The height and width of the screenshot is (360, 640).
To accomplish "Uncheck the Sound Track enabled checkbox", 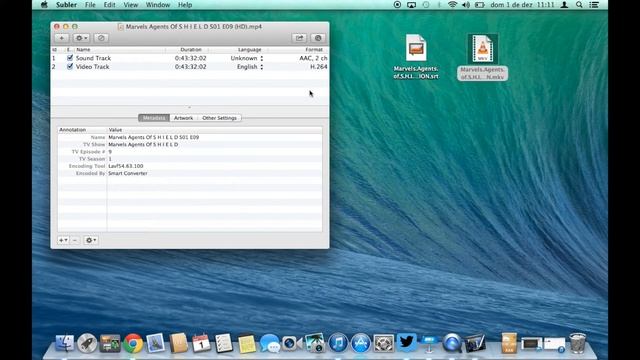I will (x=70, y=58).
